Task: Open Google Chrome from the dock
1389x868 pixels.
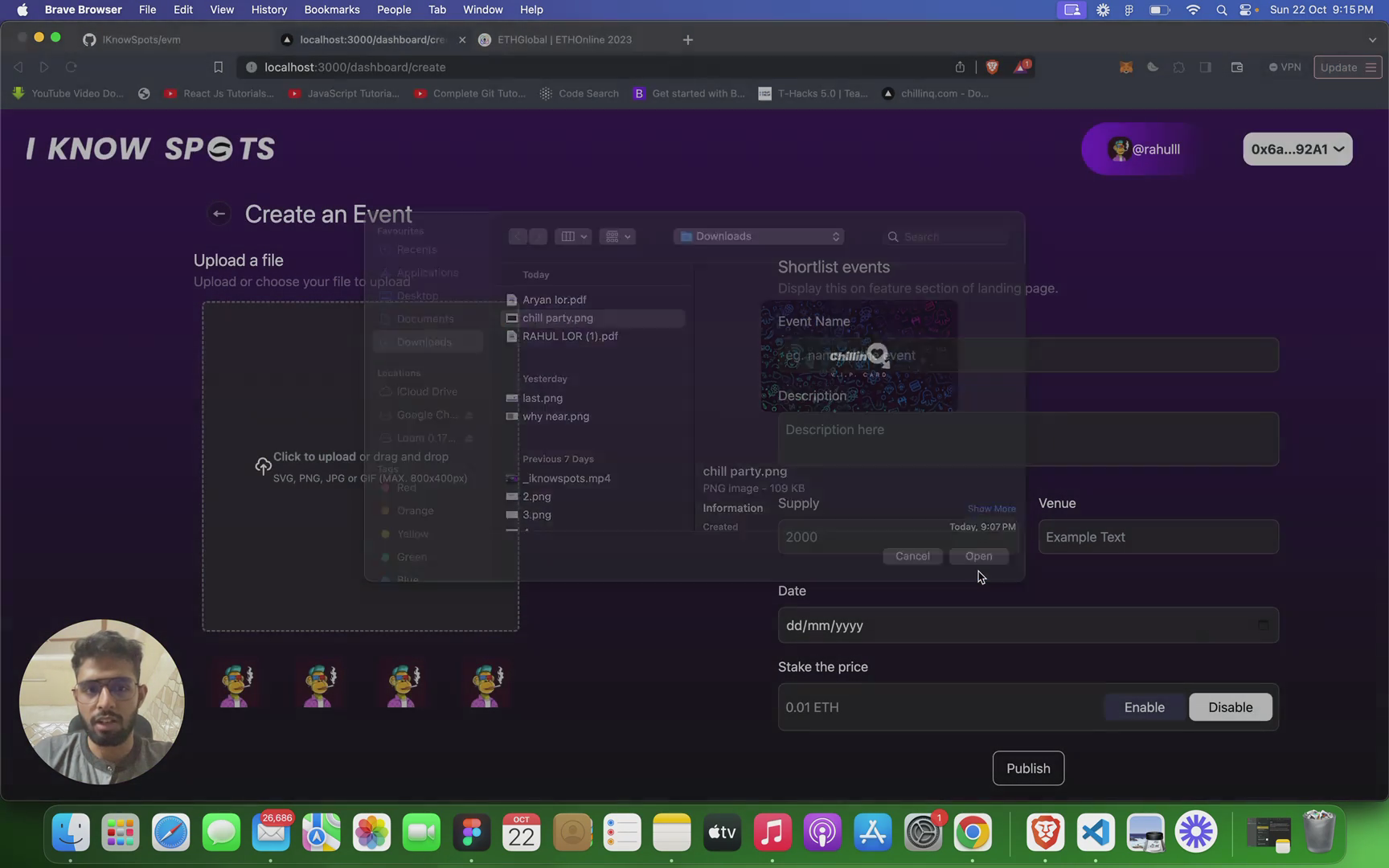Action: [973, 833]
